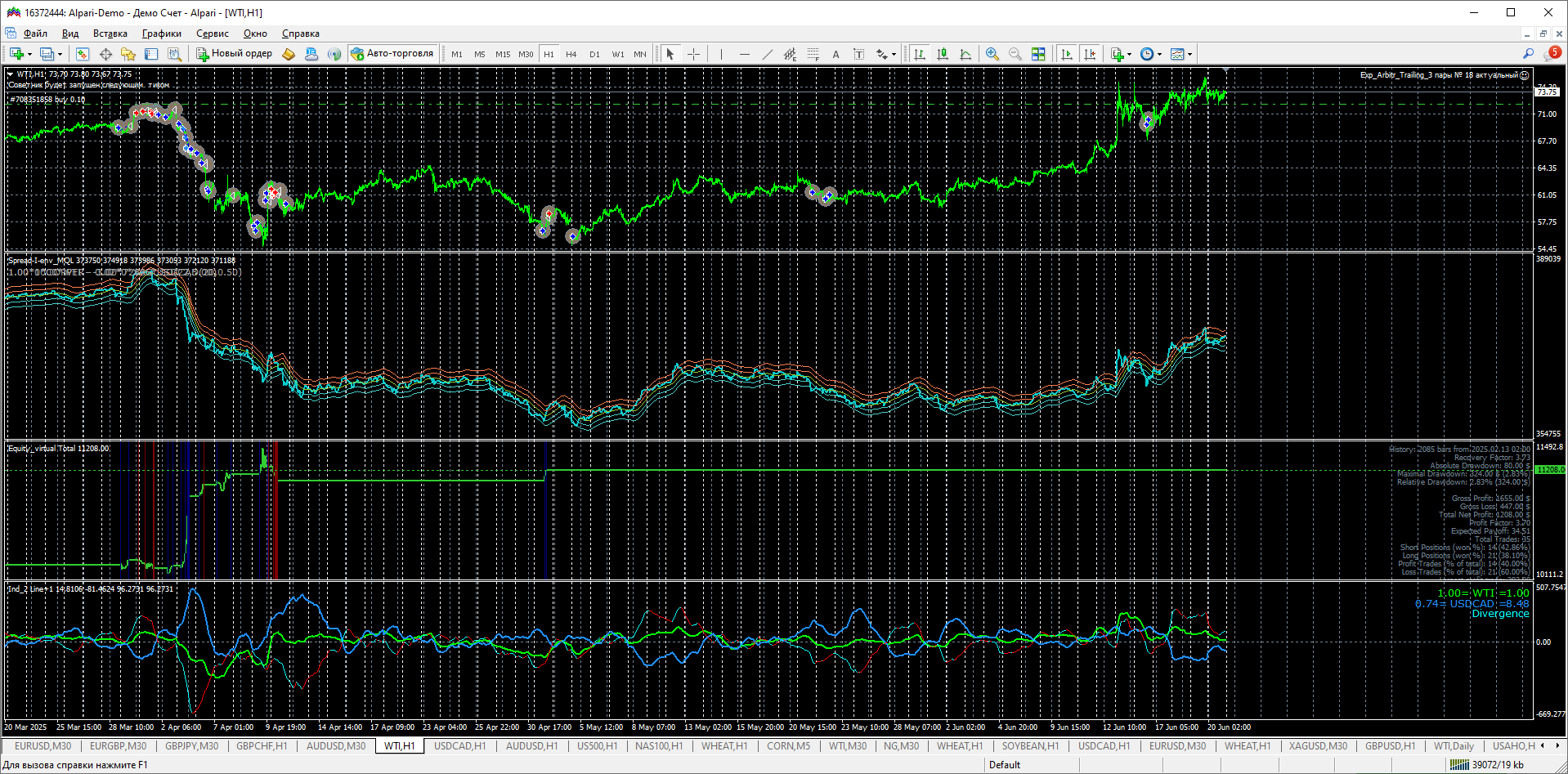Open the Вставка menu
This screenshot has height=774, width=1568.
(110, 34)
